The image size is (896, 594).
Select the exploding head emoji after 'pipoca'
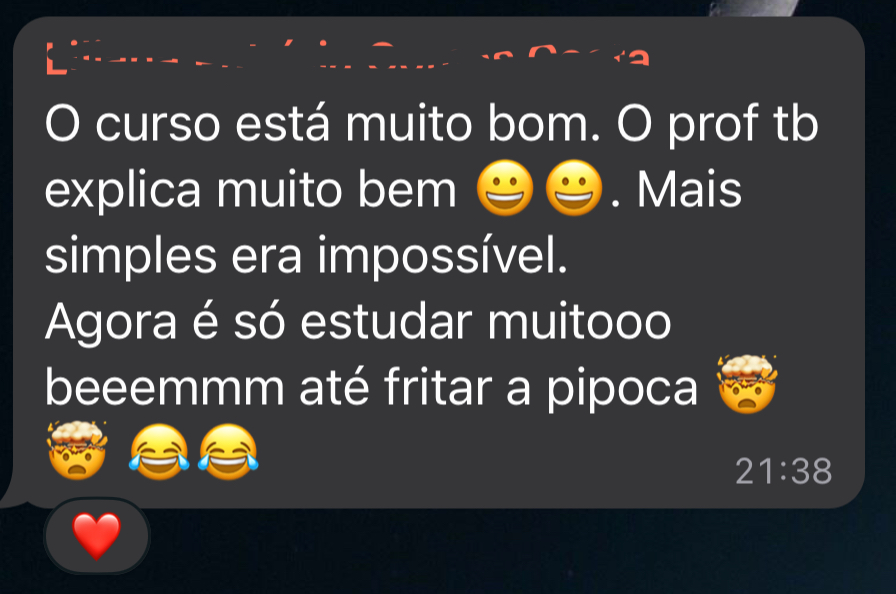point(747,384)
